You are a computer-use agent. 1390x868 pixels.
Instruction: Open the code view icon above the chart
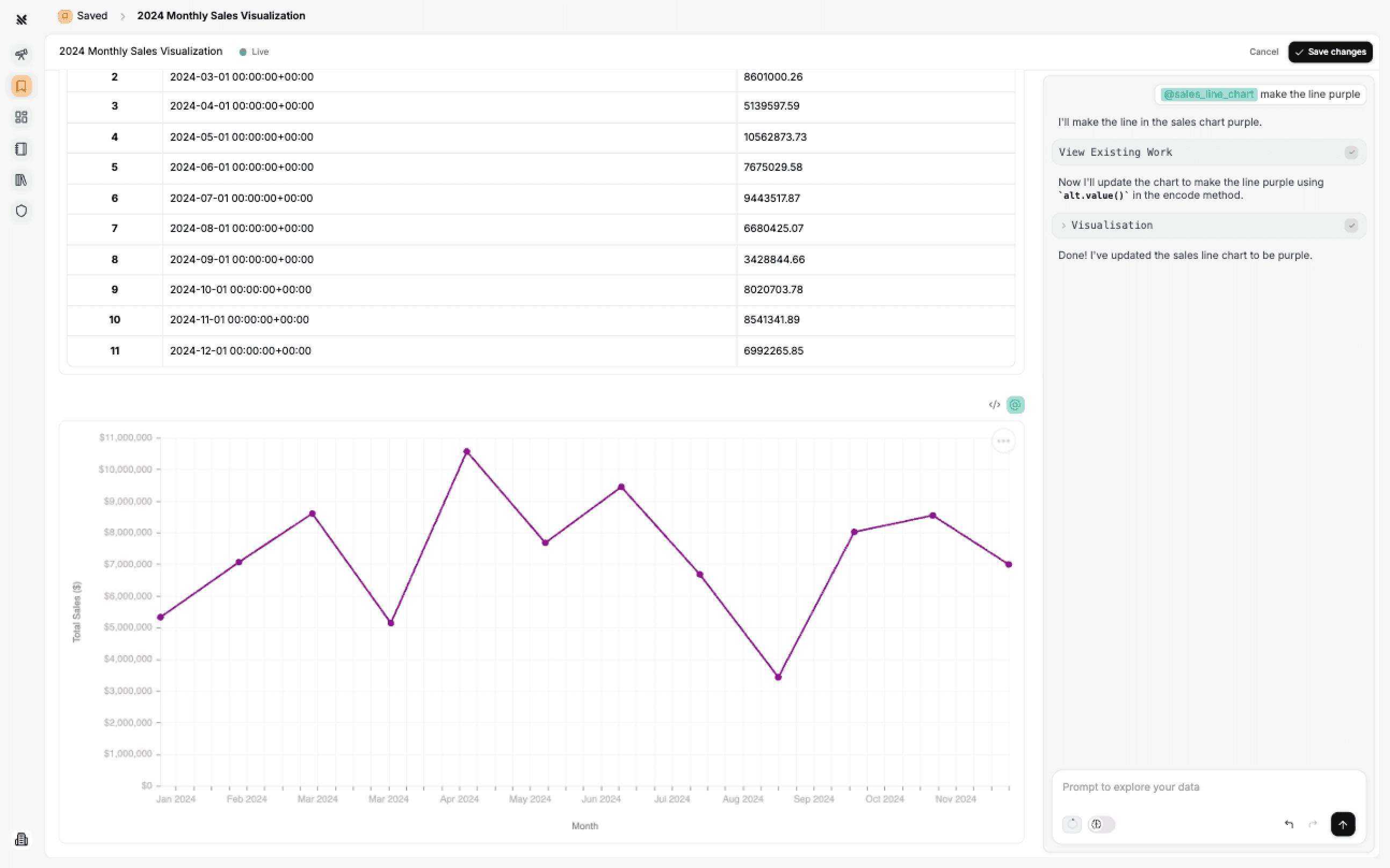coord(994,404)
